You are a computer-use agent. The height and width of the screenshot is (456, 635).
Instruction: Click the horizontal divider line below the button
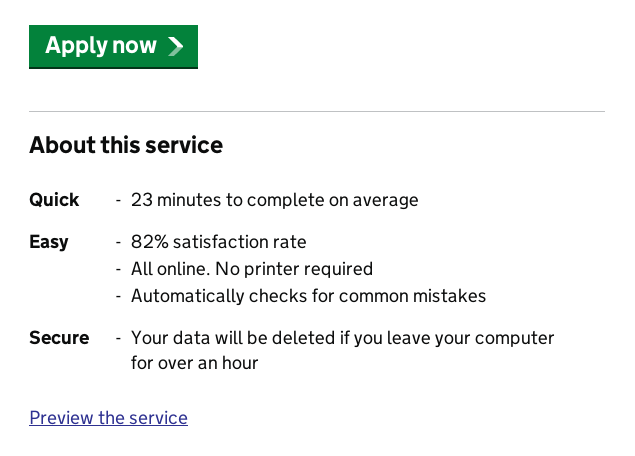click(317, 111)
